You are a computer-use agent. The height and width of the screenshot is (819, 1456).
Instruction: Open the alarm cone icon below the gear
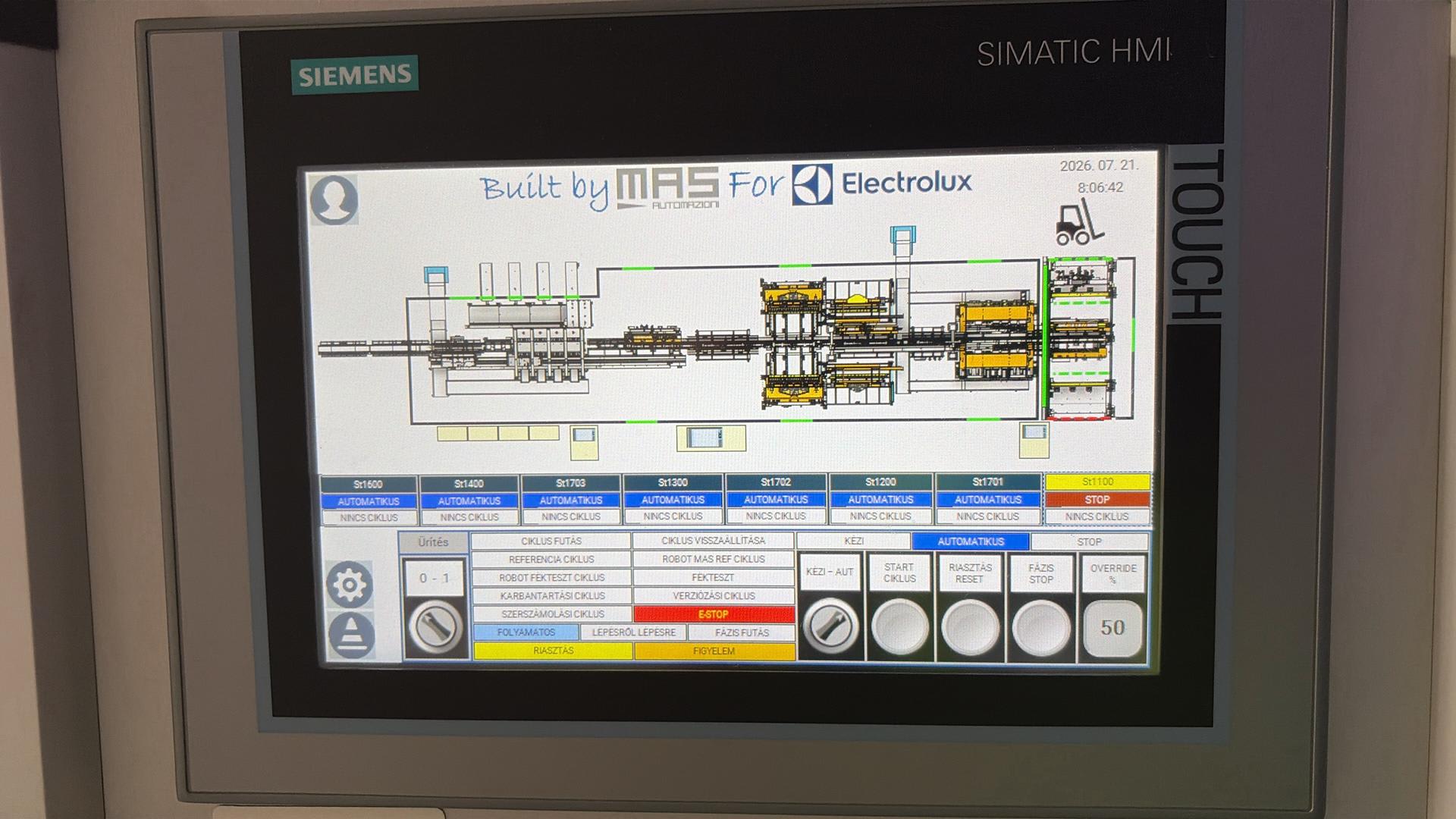(x=352, y=635)
